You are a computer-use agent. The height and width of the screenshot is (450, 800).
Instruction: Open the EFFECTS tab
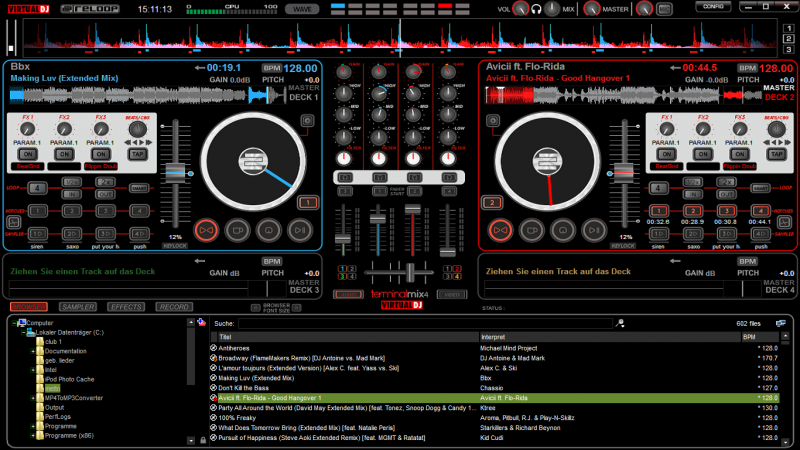tap(126, 307)
